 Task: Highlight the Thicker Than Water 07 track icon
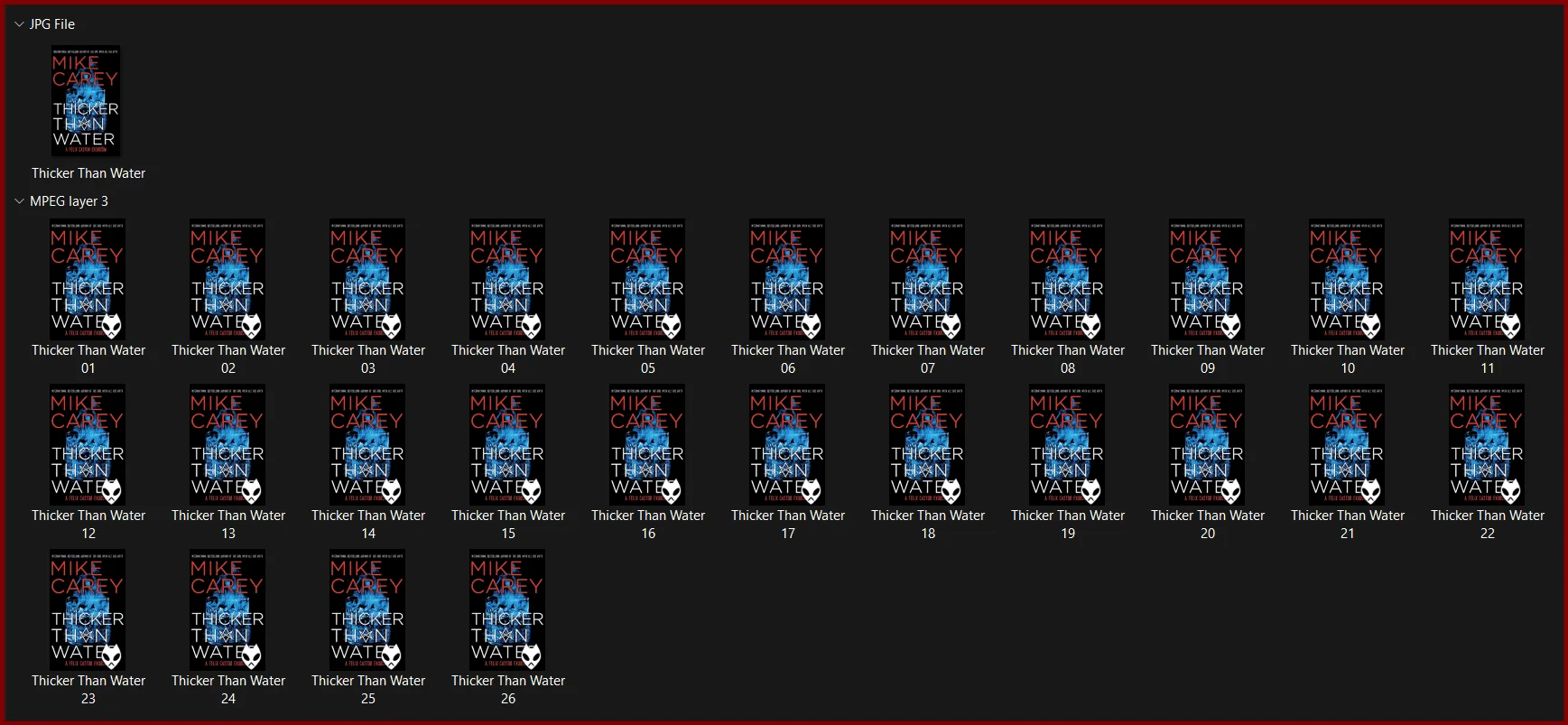click(x=927, y=279)
